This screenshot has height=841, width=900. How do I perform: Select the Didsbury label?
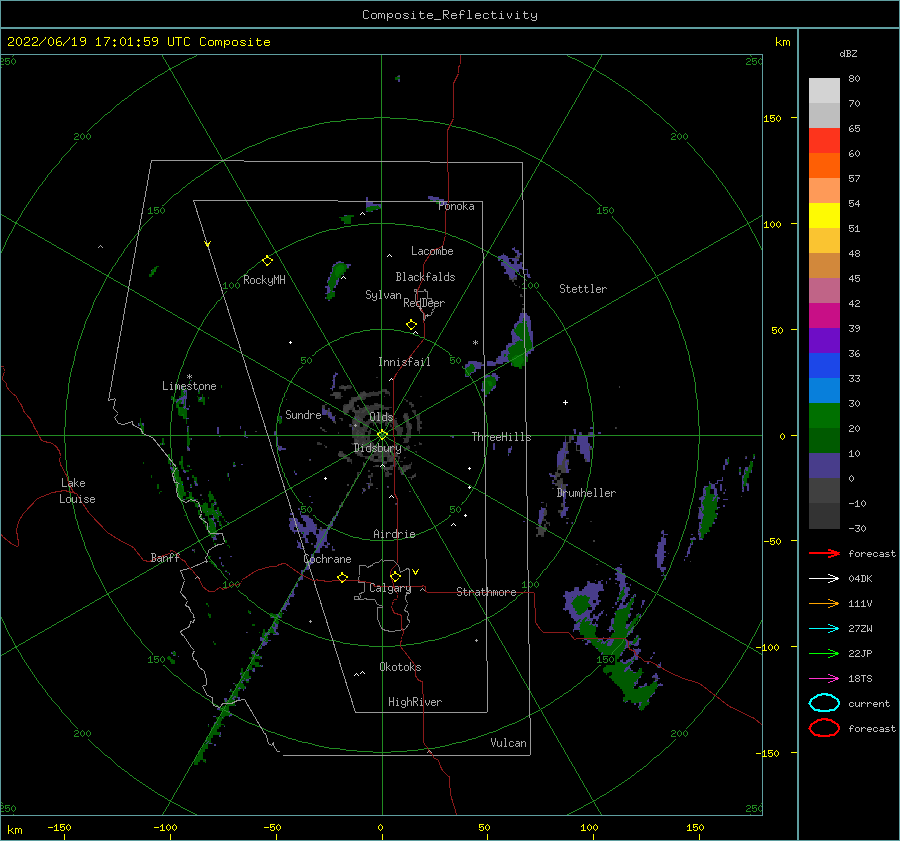[x=377, y=448]
